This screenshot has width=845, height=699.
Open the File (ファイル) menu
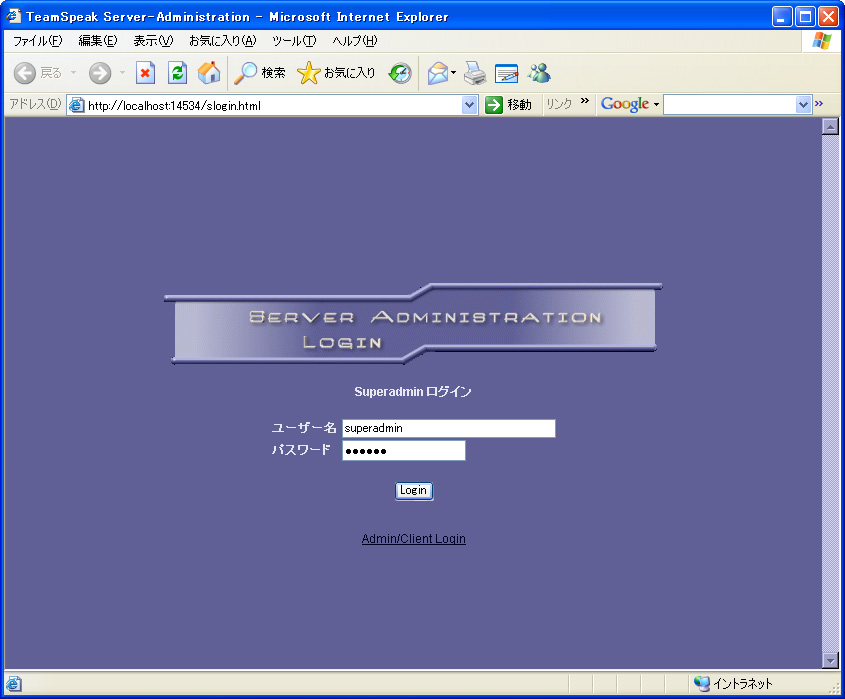[38, 40]
